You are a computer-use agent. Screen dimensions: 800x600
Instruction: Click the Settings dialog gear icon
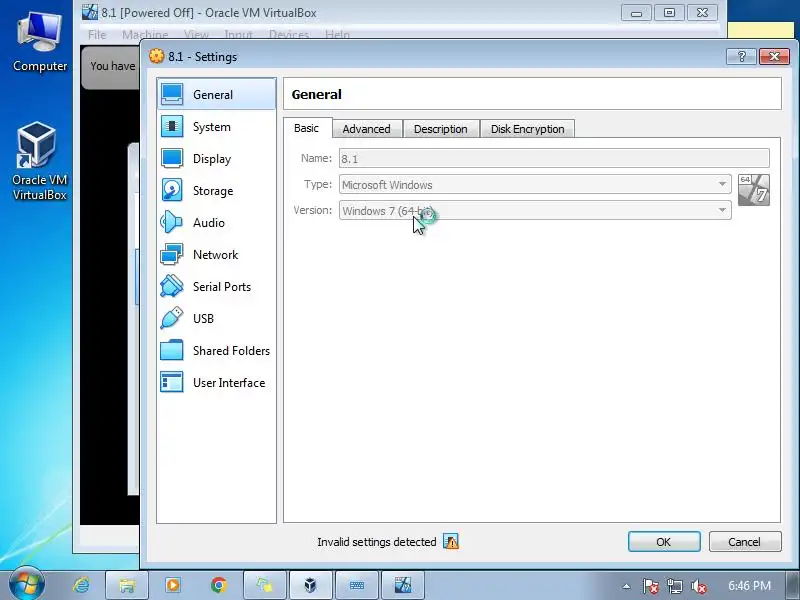tap(157, 56)
